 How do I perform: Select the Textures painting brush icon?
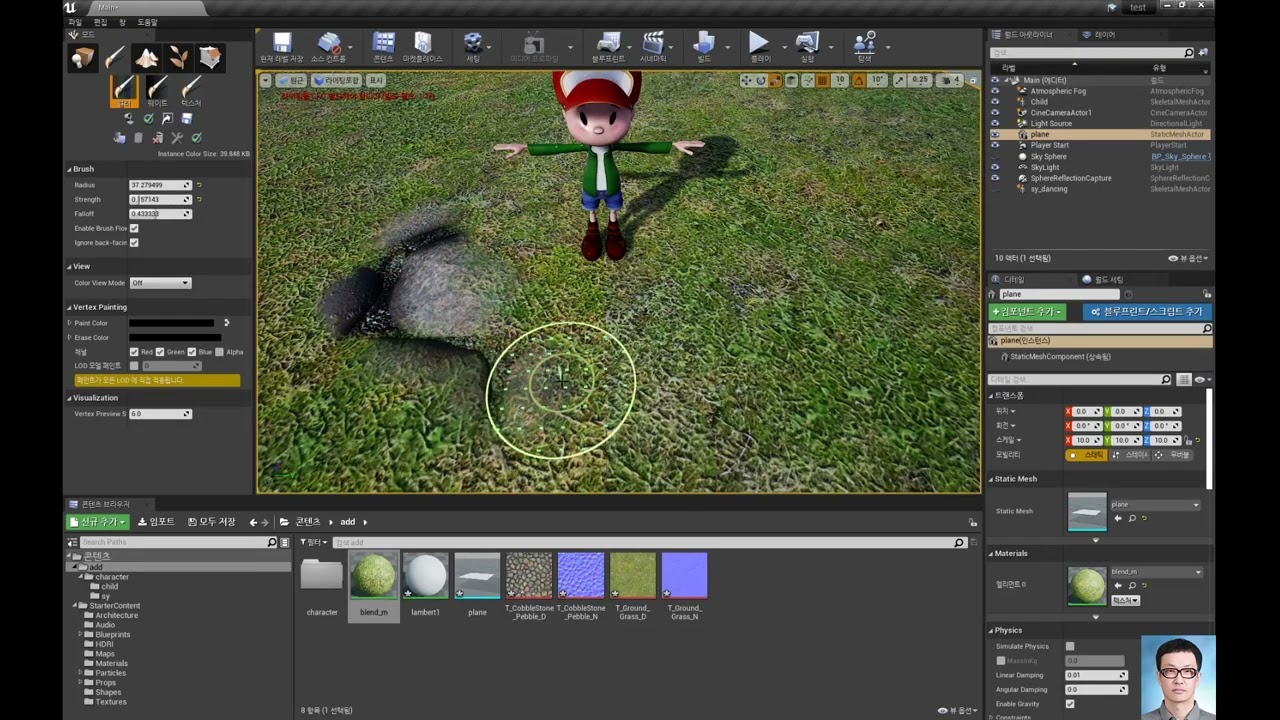point(191,91)
